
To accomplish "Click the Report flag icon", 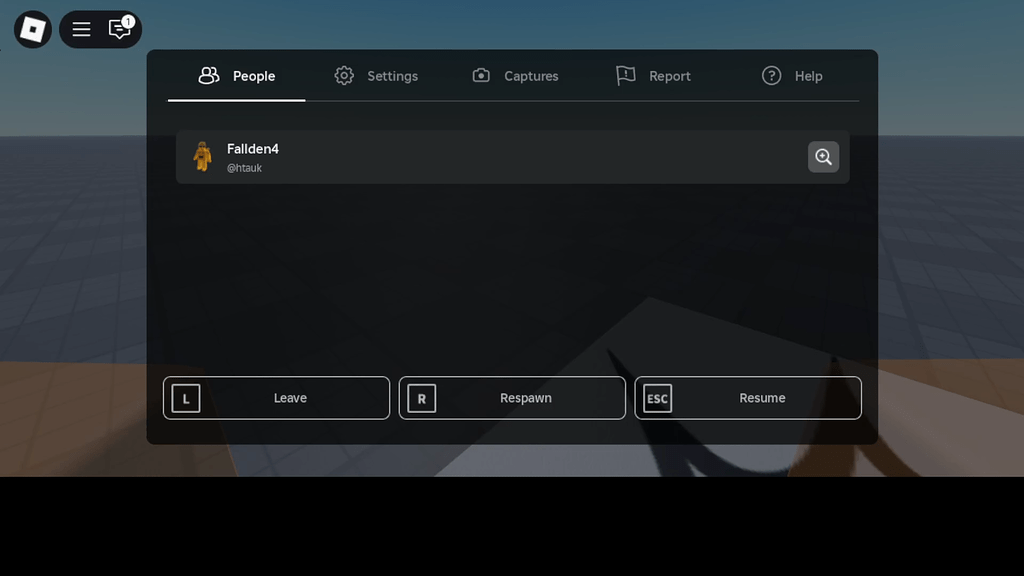I will click(x=626, y=75).
